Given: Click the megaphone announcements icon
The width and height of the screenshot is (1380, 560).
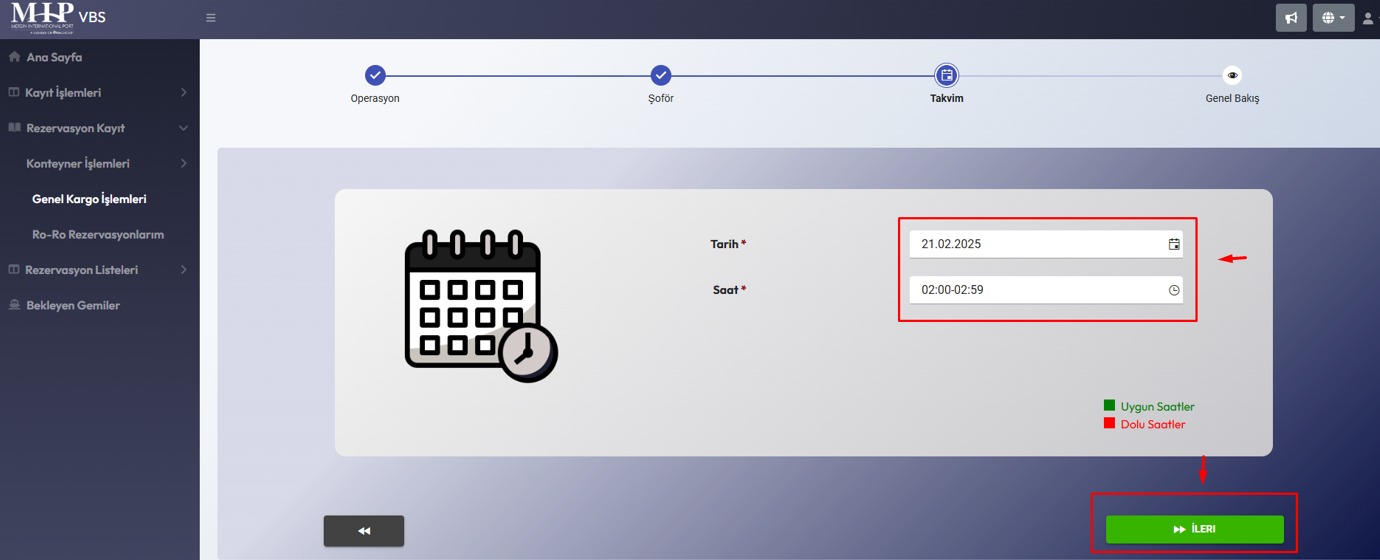Looking at the screenshot, I should [x=1291, y=18].
